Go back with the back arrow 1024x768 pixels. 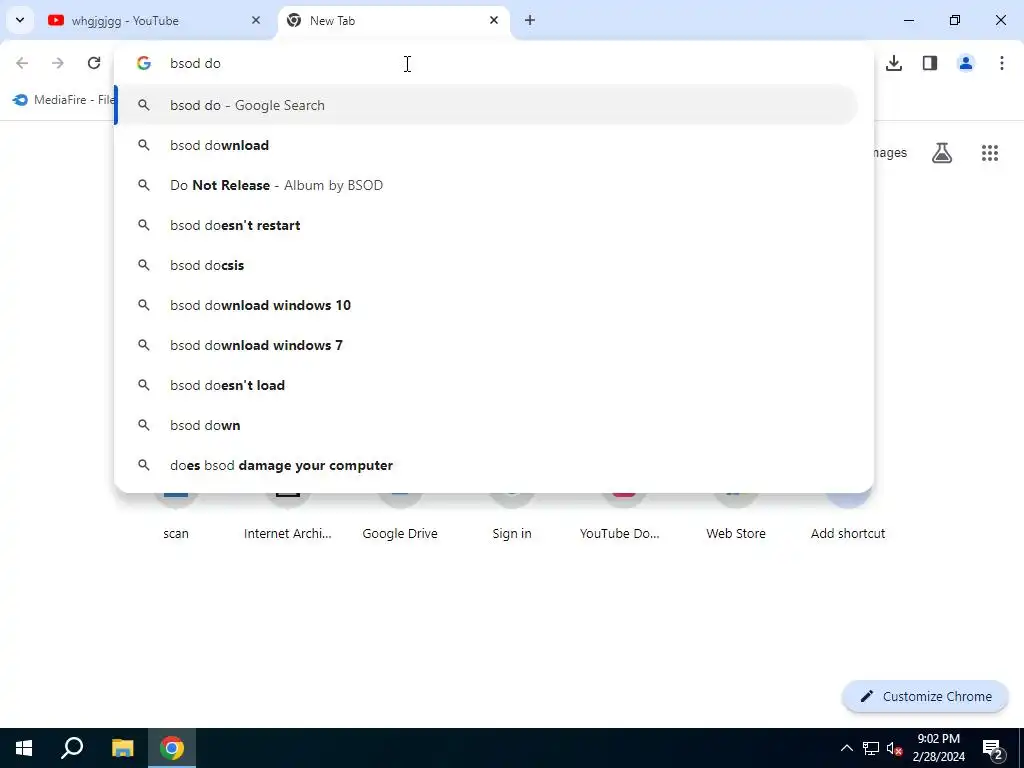point(22,63)
